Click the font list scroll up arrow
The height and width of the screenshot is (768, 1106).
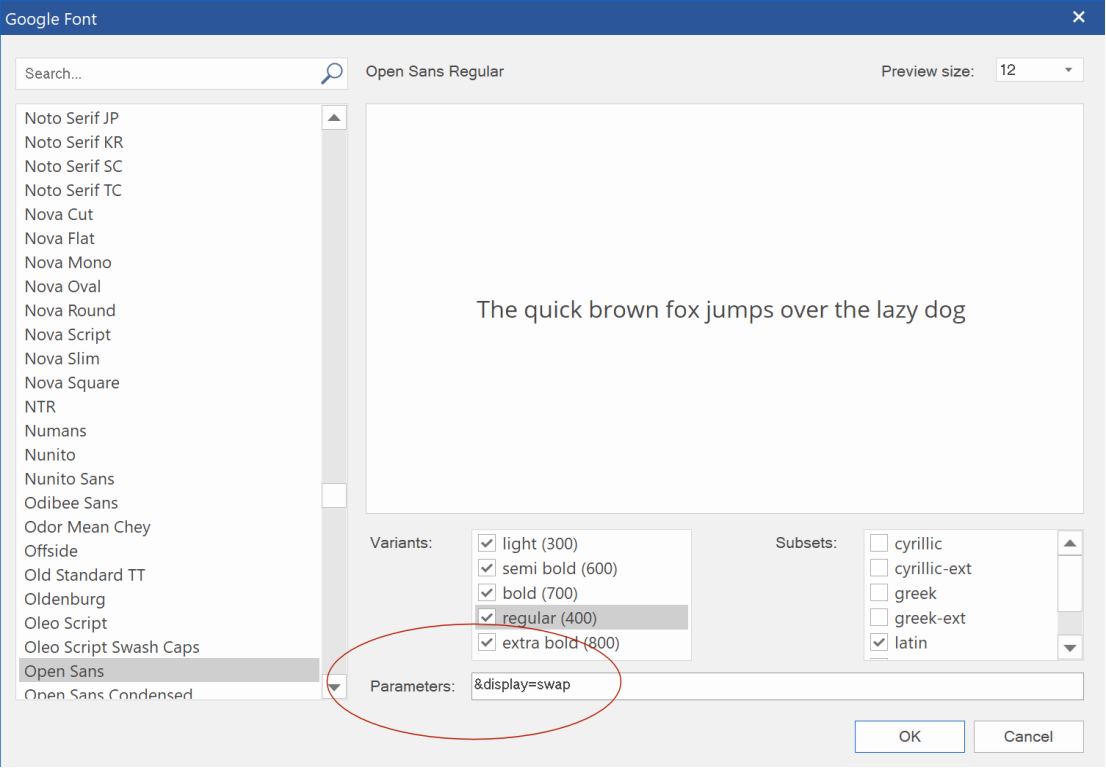[334, 118]
